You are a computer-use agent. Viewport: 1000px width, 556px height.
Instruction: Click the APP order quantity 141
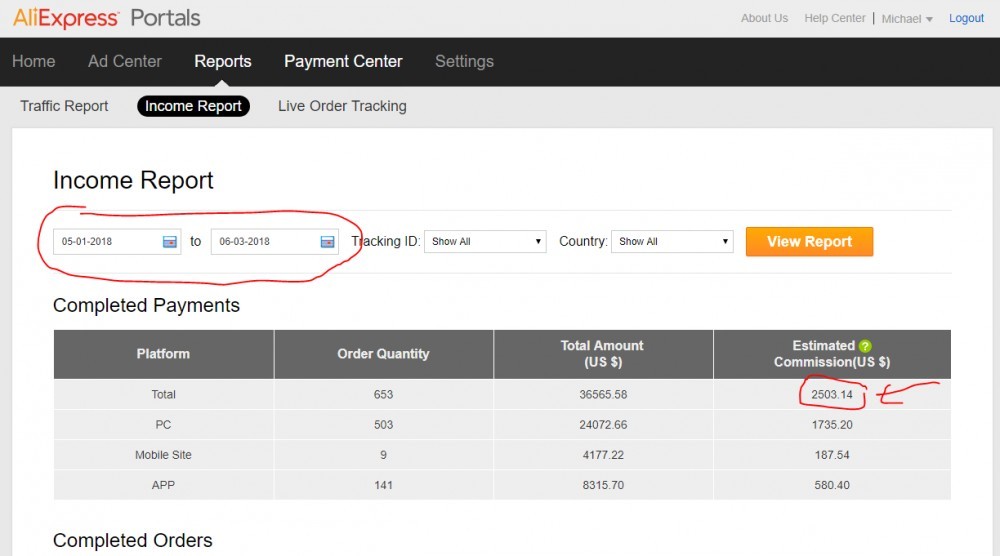pyautogui.click(x=383, y=485)
